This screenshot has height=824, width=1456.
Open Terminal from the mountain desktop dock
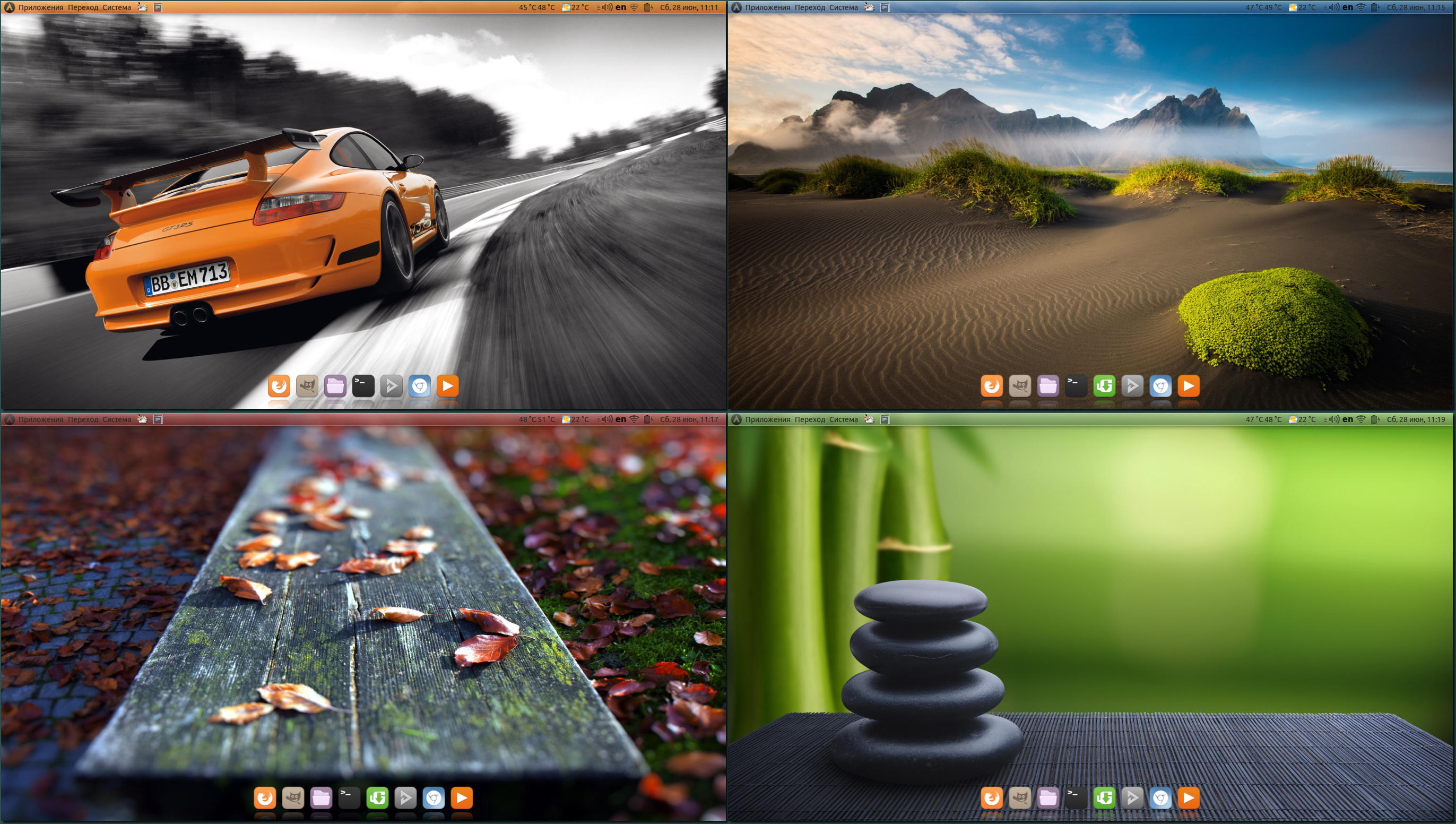tap(1076, 386)
